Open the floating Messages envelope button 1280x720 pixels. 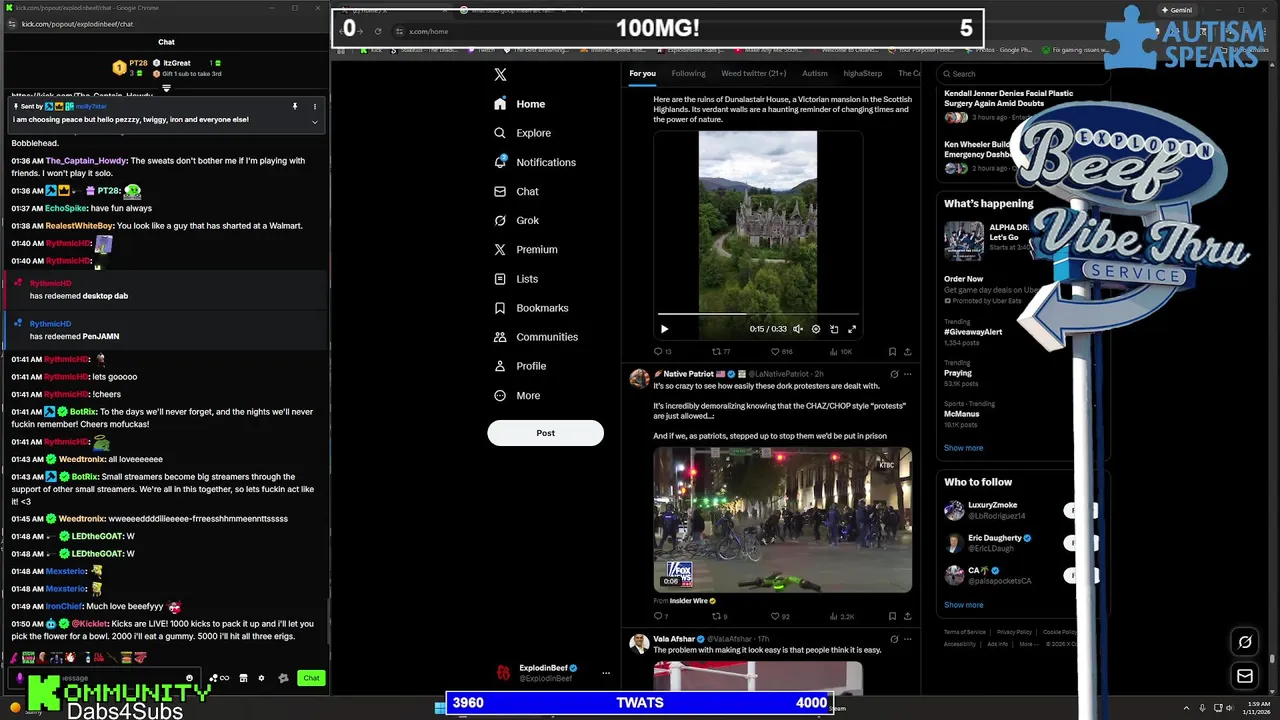click(1245, 677)
